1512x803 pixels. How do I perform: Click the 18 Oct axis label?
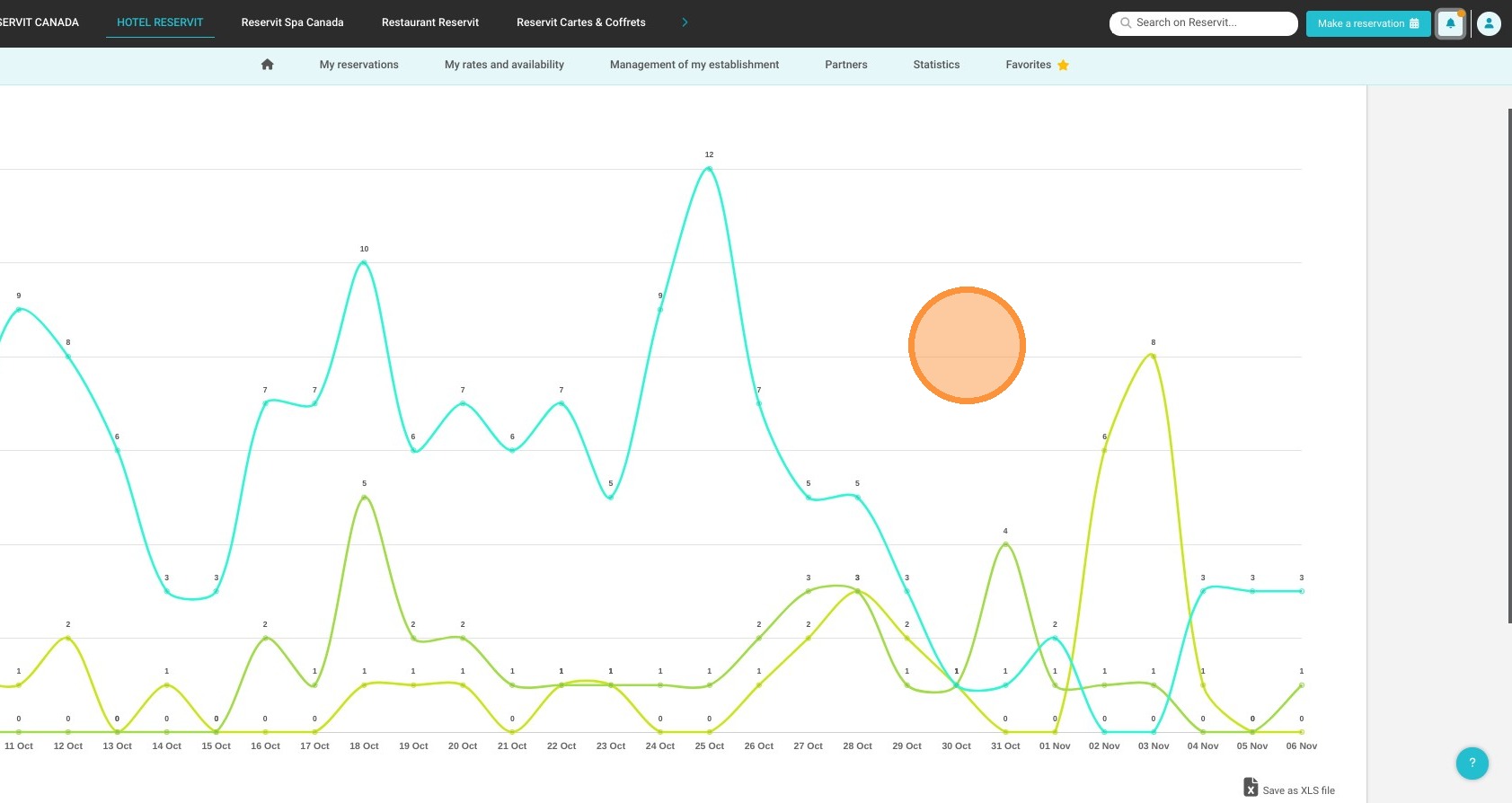point(364,746)
